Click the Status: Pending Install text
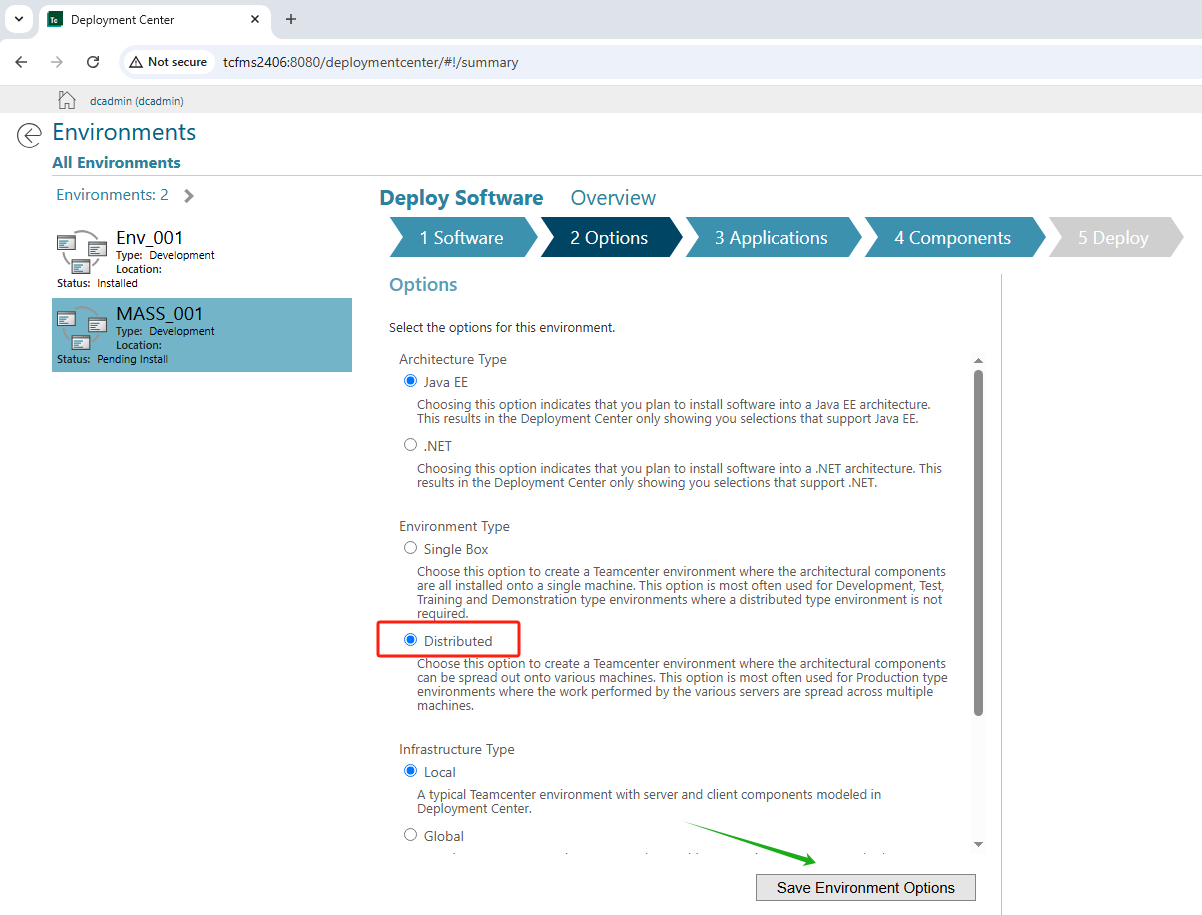Screen dimensions: 1202x915 tap(112, 359)
